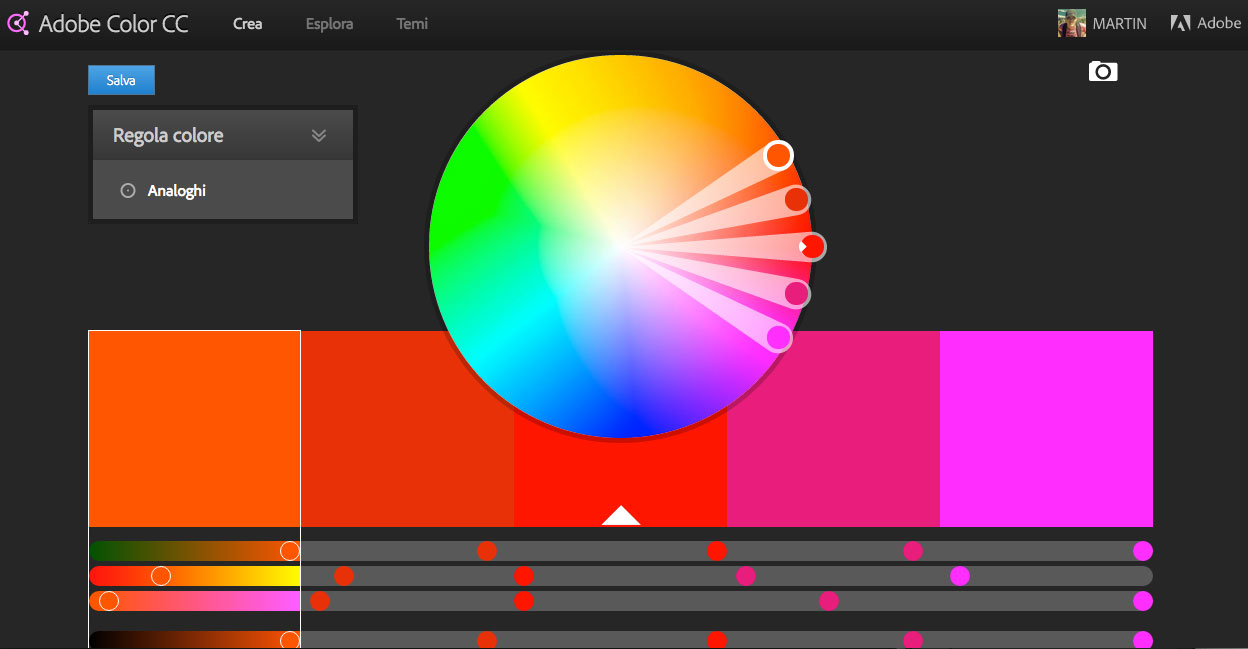The width and height of the screenshot is (1248, 649).
Task: Open the MARTIN account link
Action: pyautogui.click(x=1119, y=23)
